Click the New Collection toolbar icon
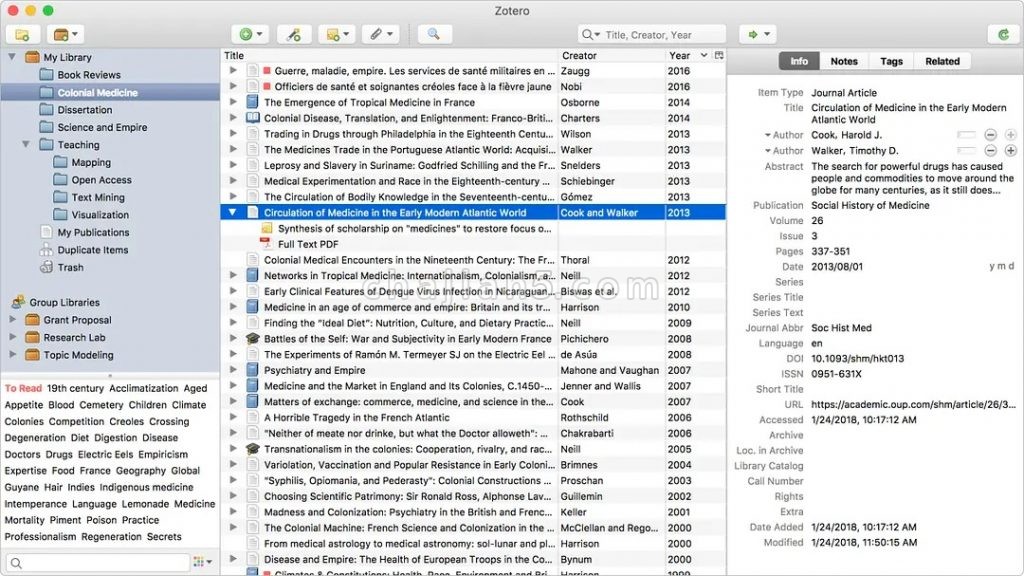Image resolution: width=1024 pixels, height=576 pixels. [22, 35]
